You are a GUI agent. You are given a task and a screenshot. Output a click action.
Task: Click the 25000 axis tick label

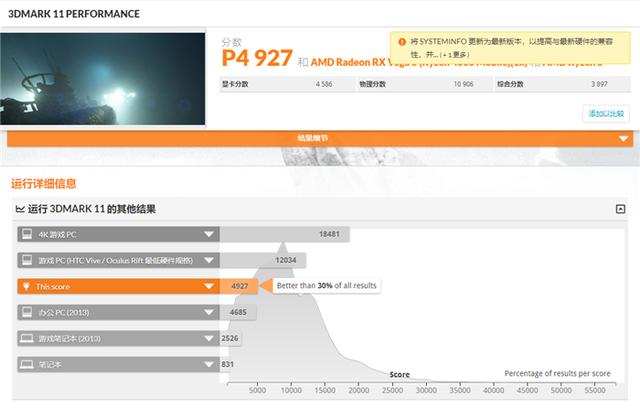click(392, 390)
